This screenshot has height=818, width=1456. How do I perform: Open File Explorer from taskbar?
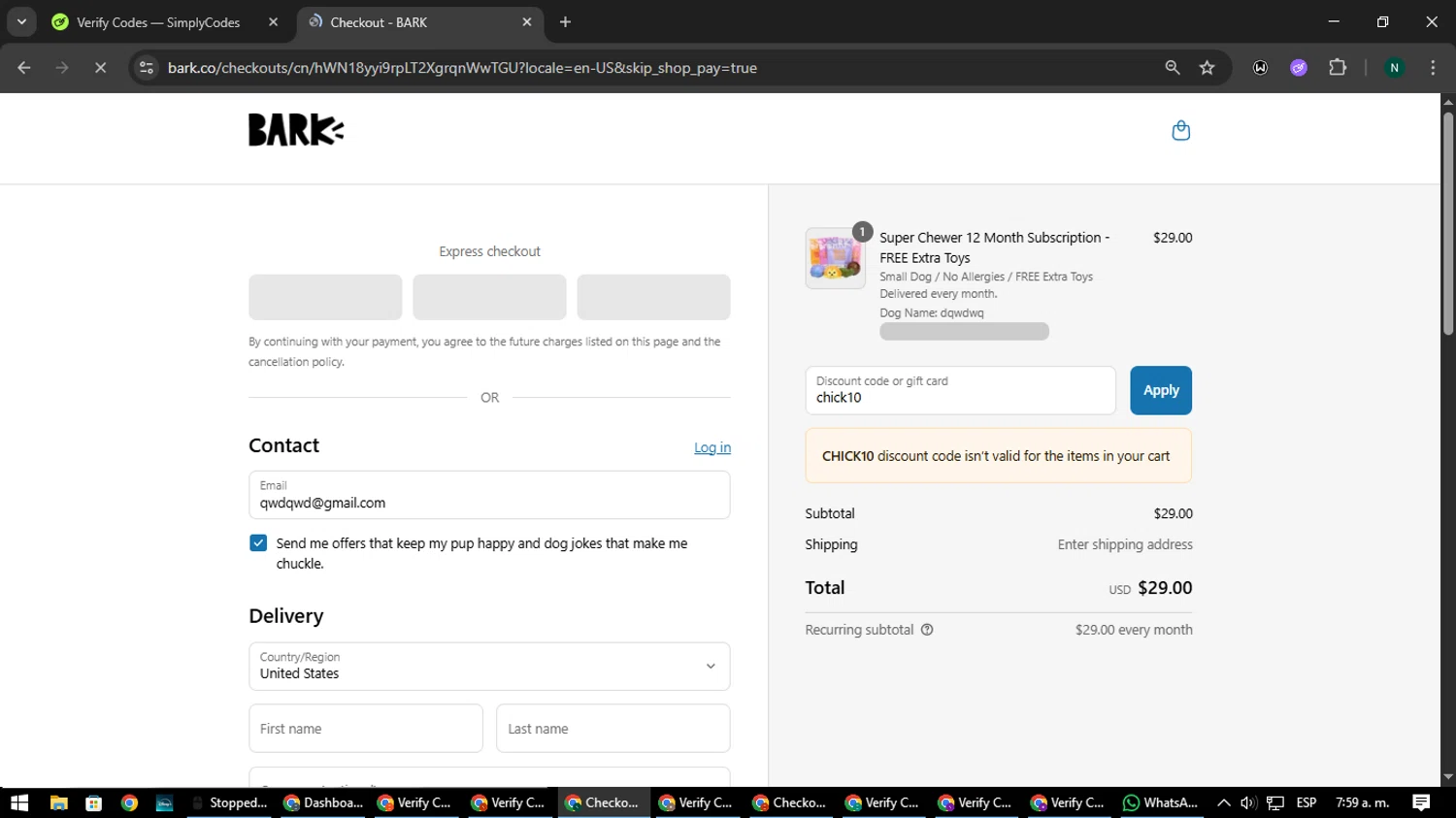pyautogui.click(x=58, y=802)
